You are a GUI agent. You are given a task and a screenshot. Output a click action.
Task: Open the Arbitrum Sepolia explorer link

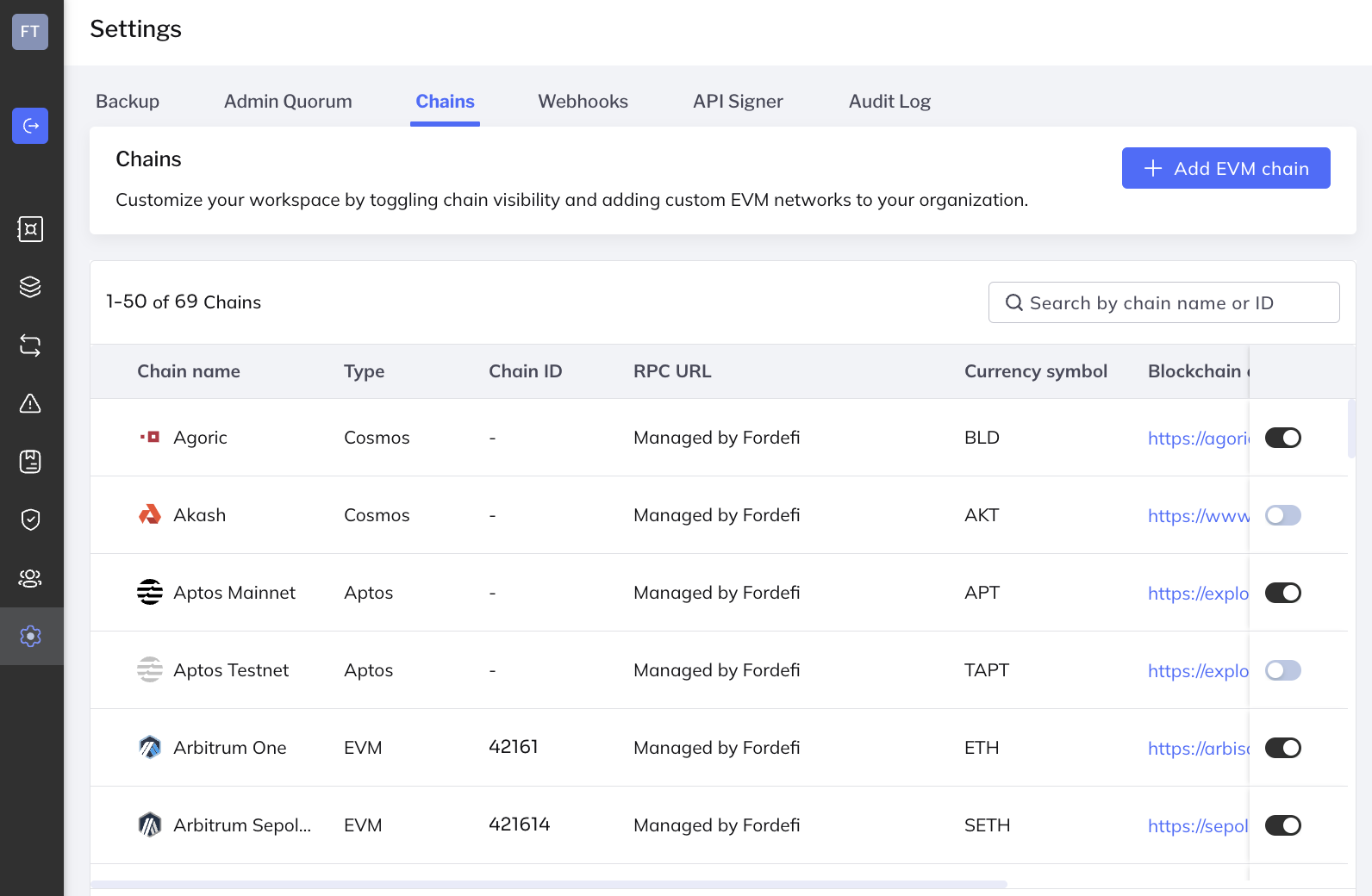click(x=1198, y=825)
